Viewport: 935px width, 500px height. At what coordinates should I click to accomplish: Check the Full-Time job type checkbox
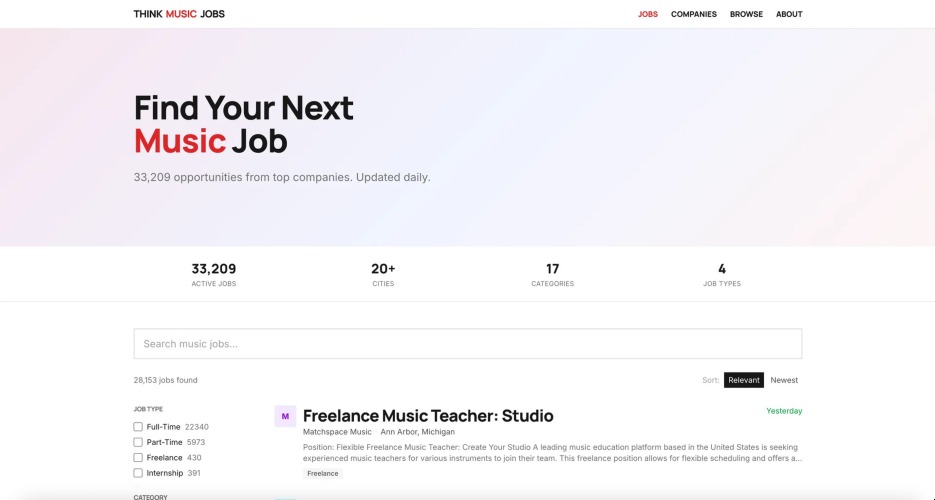138,427
